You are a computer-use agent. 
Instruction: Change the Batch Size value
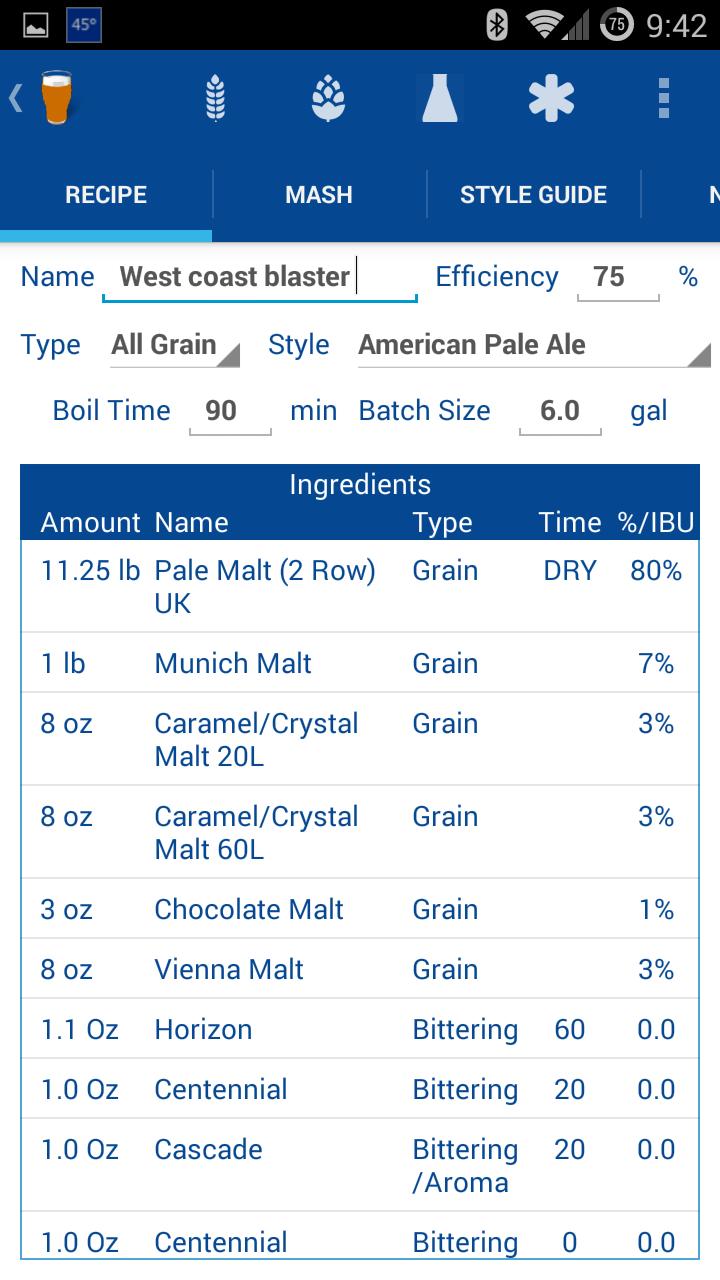pos(560,411)
